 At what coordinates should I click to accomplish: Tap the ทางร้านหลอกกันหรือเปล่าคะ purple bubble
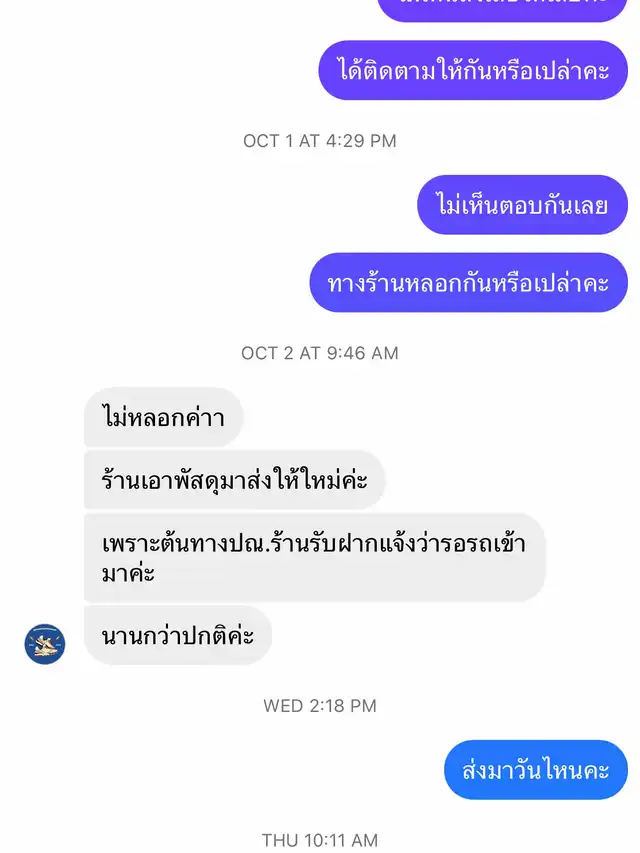(x=469, y=282)
